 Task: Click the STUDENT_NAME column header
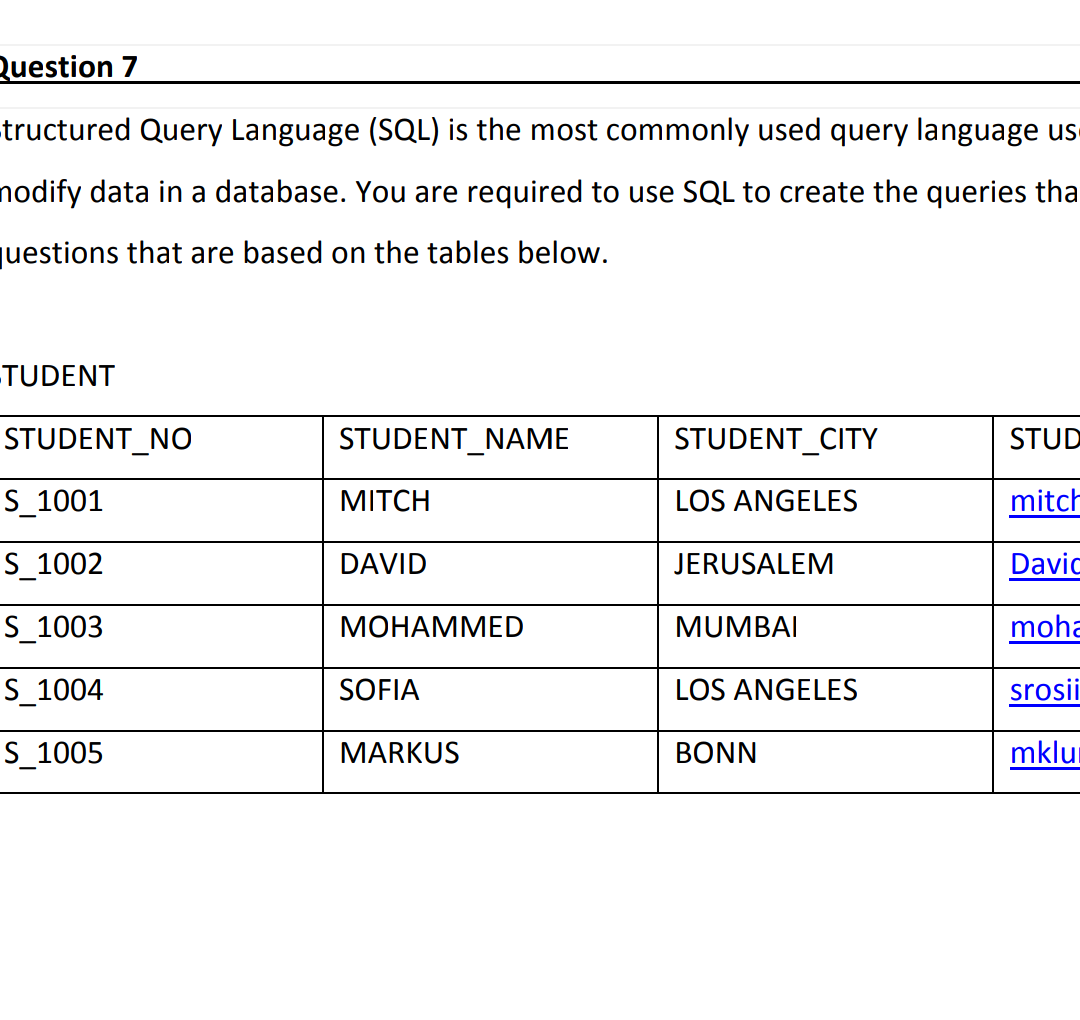tap(453, 438)
